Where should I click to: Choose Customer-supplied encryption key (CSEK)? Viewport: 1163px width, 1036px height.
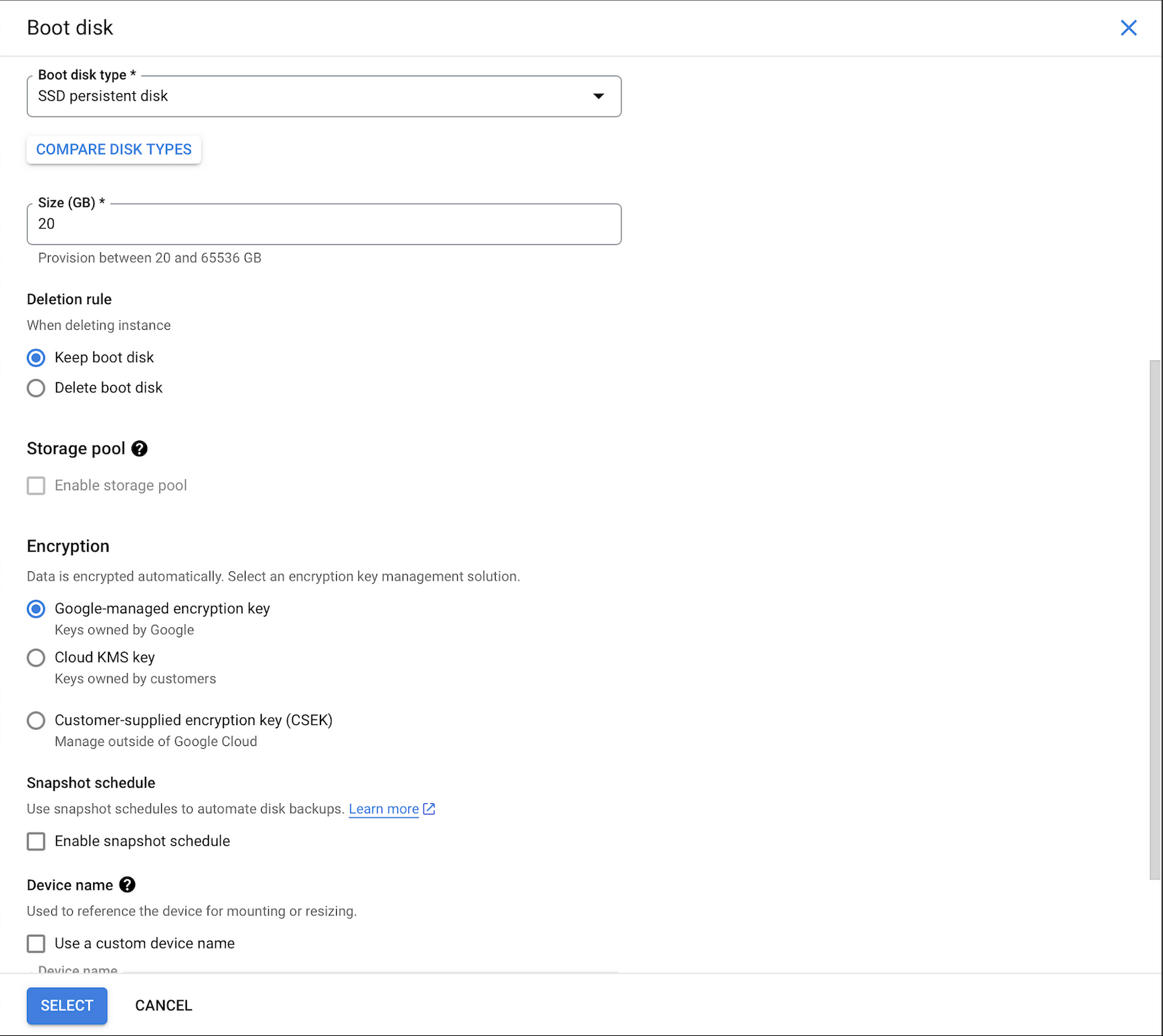36,720
